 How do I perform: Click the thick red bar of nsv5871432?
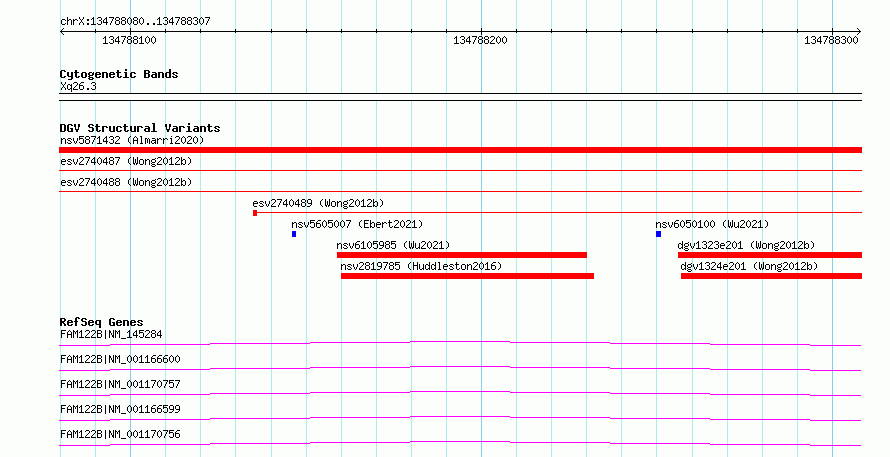tap(460, 150)
